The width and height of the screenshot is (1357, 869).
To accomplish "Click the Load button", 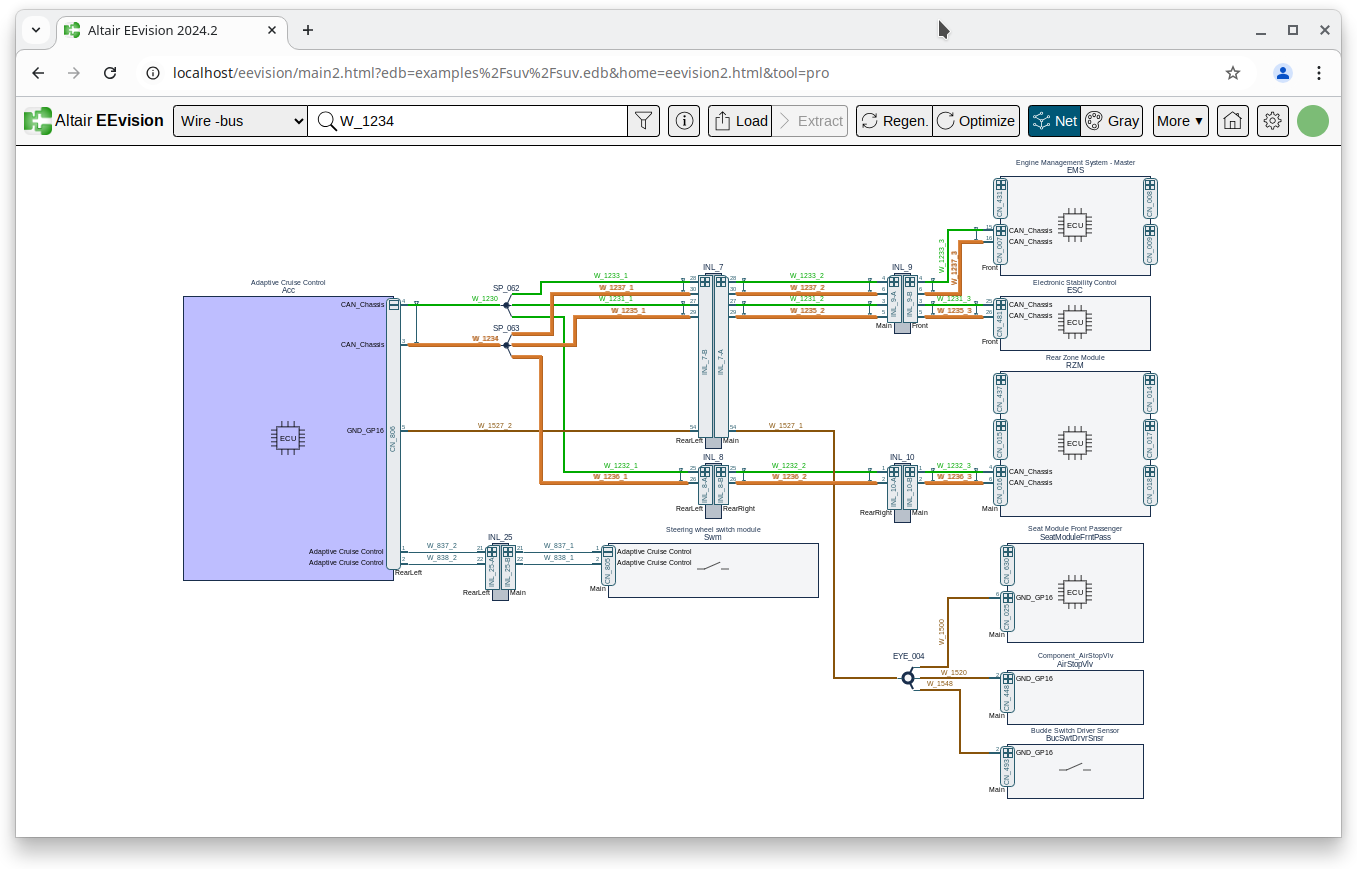I will (x=740, y=121).
